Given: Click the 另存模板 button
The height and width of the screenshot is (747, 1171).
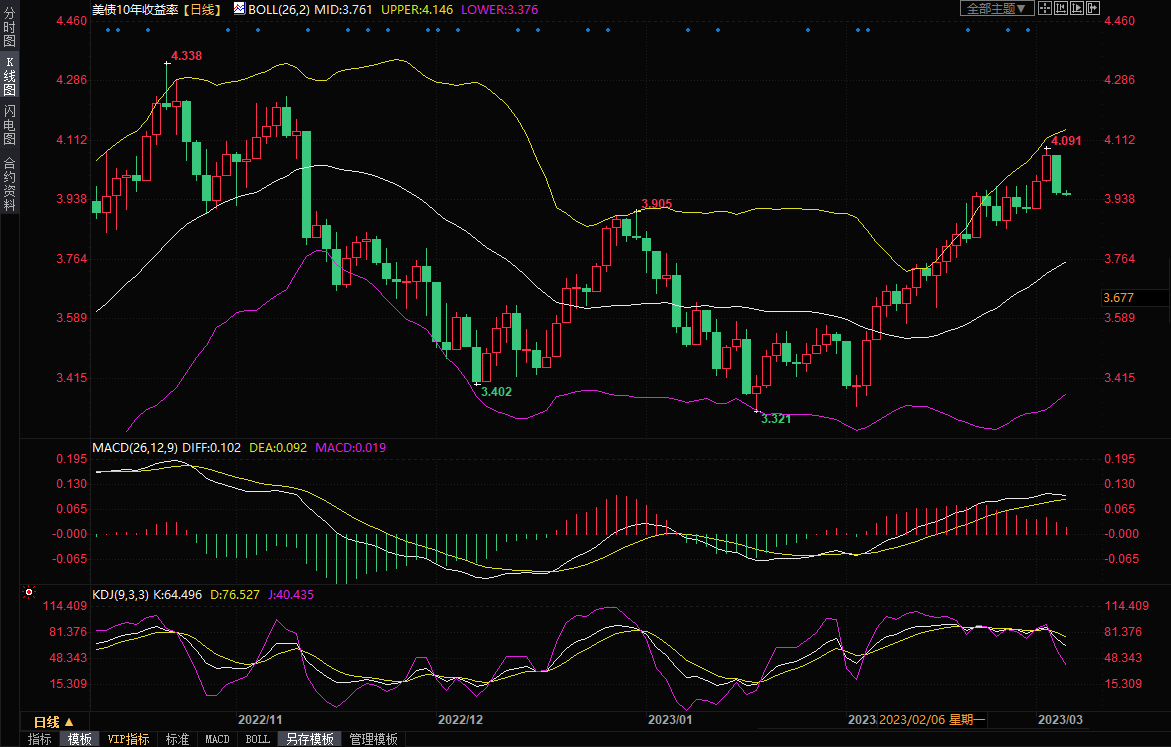Looking at the screenshot, I should (x=309, y=740).
